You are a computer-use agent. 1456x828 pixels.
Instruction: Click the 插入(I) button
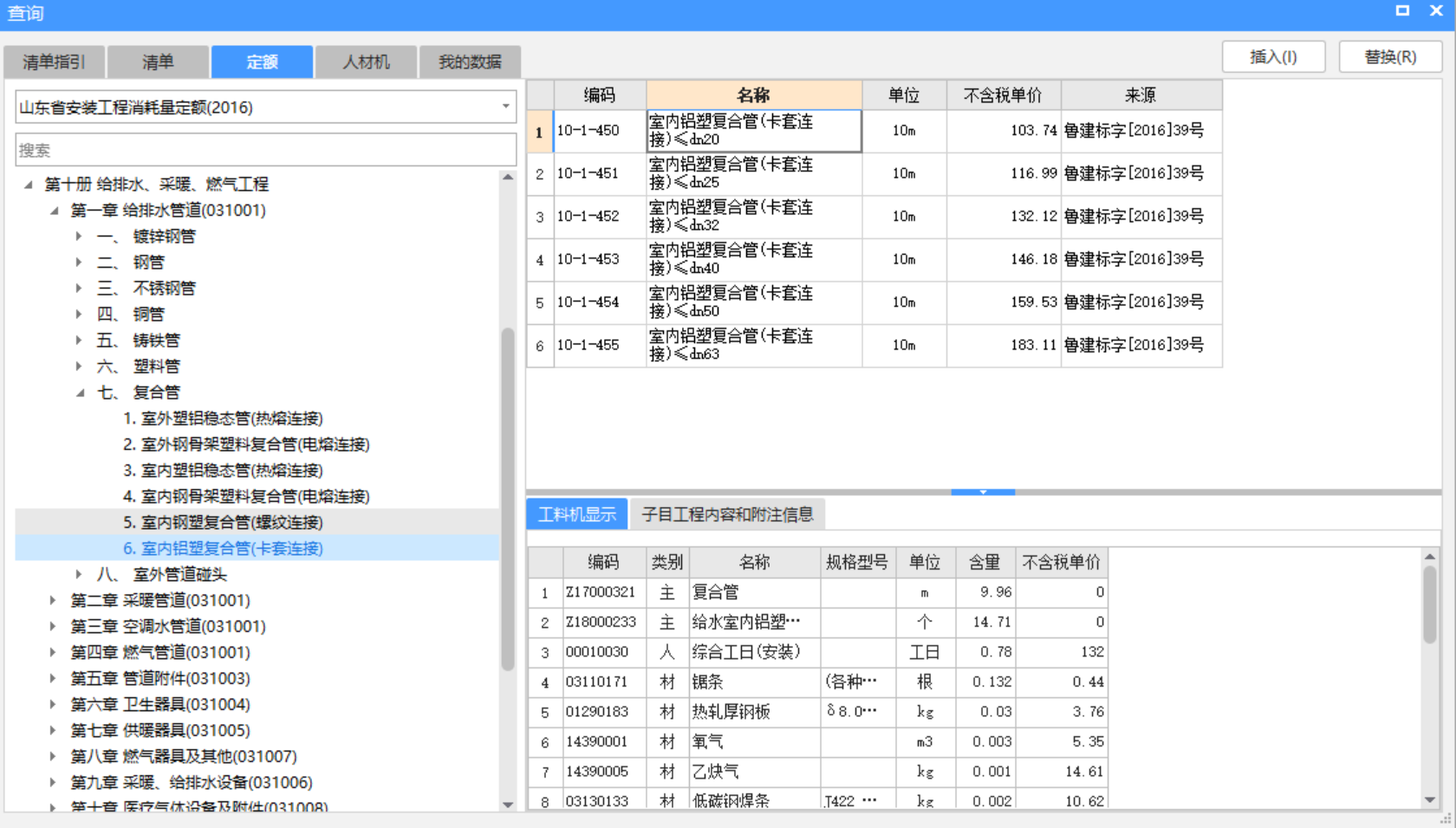pos(1273,57)
